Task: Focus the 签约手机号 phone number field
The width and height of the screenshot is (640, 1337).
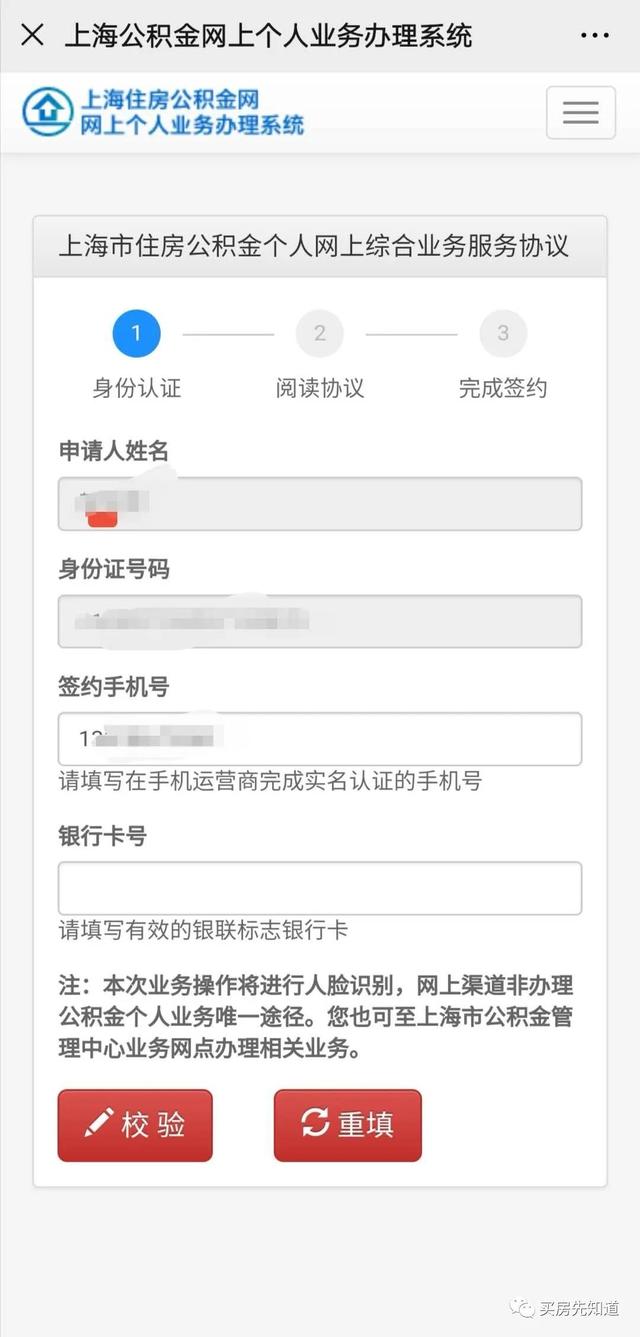Action: click(320, 739)
